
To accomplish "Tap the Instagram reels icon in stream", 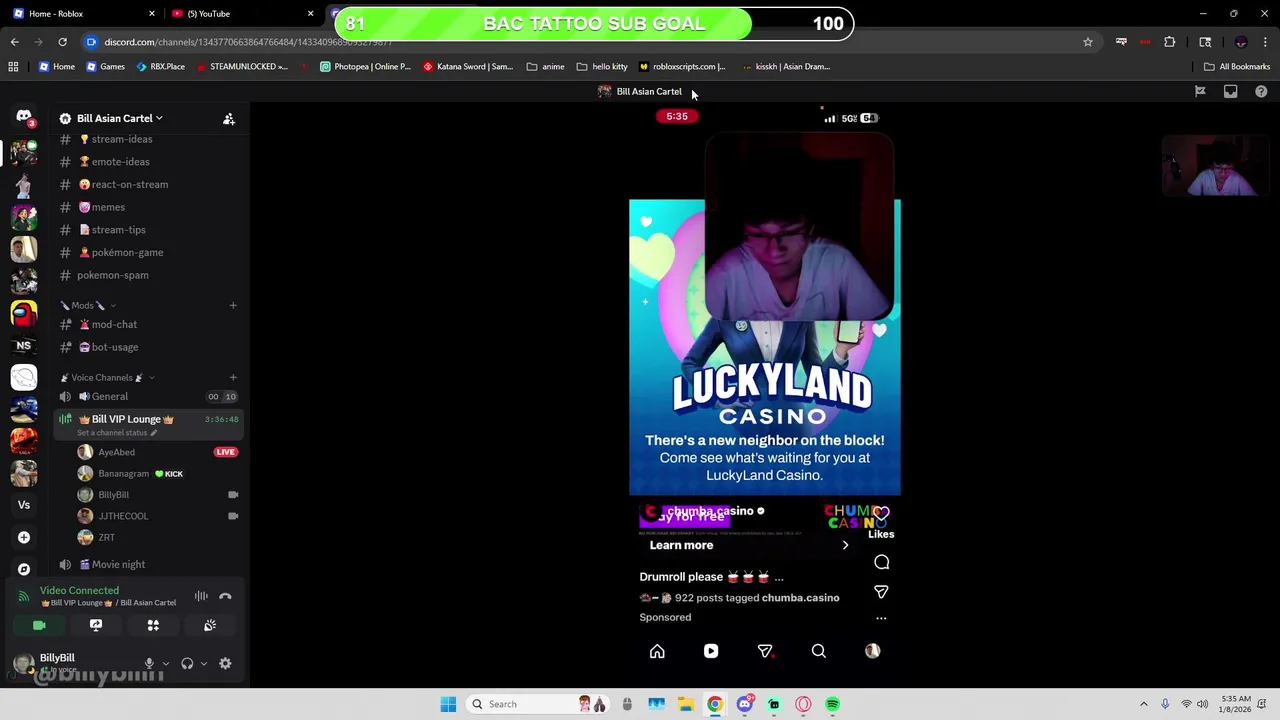I will pos(711,651).
